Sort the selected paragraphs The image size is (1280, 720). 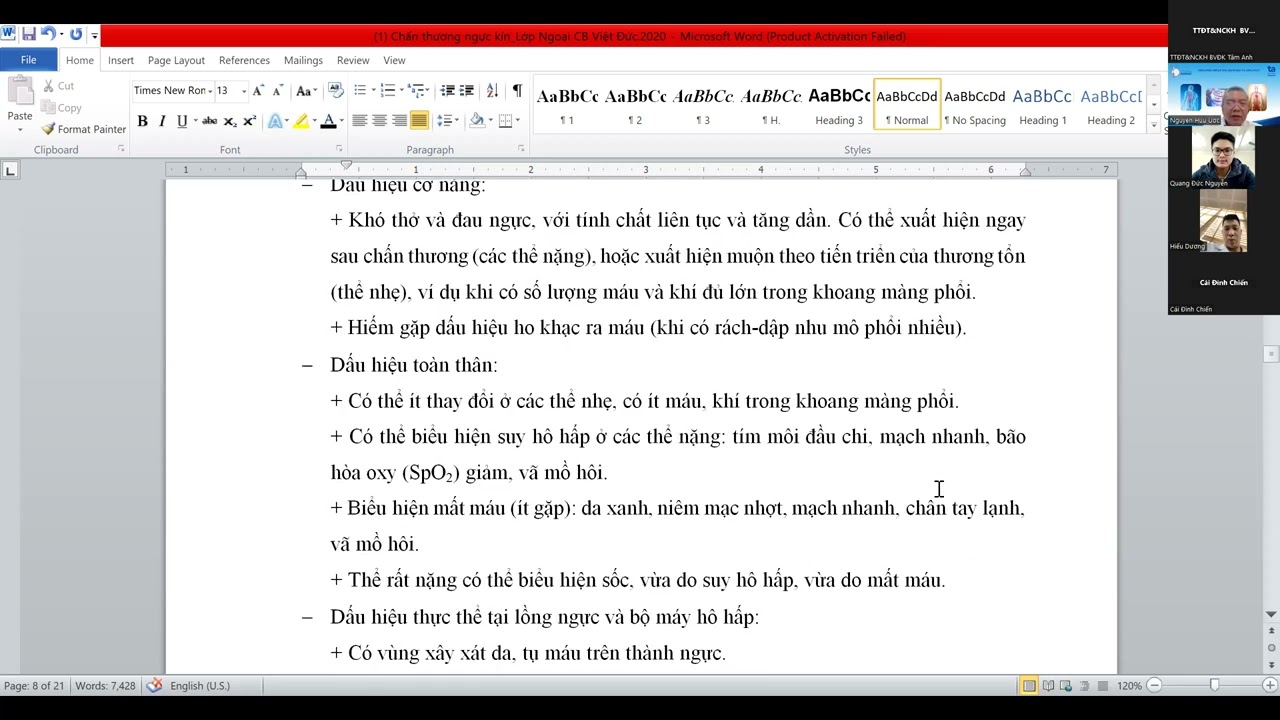point(492,91)
